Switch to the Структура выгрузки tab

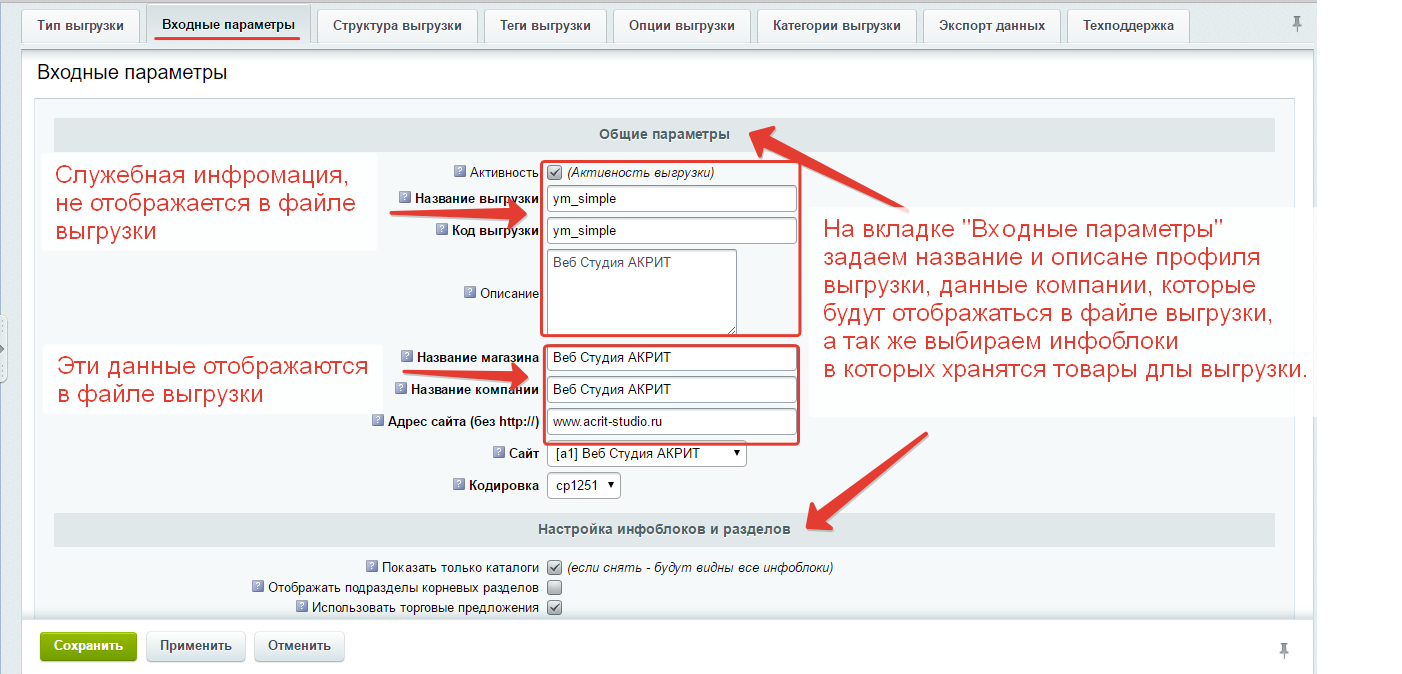397,25
